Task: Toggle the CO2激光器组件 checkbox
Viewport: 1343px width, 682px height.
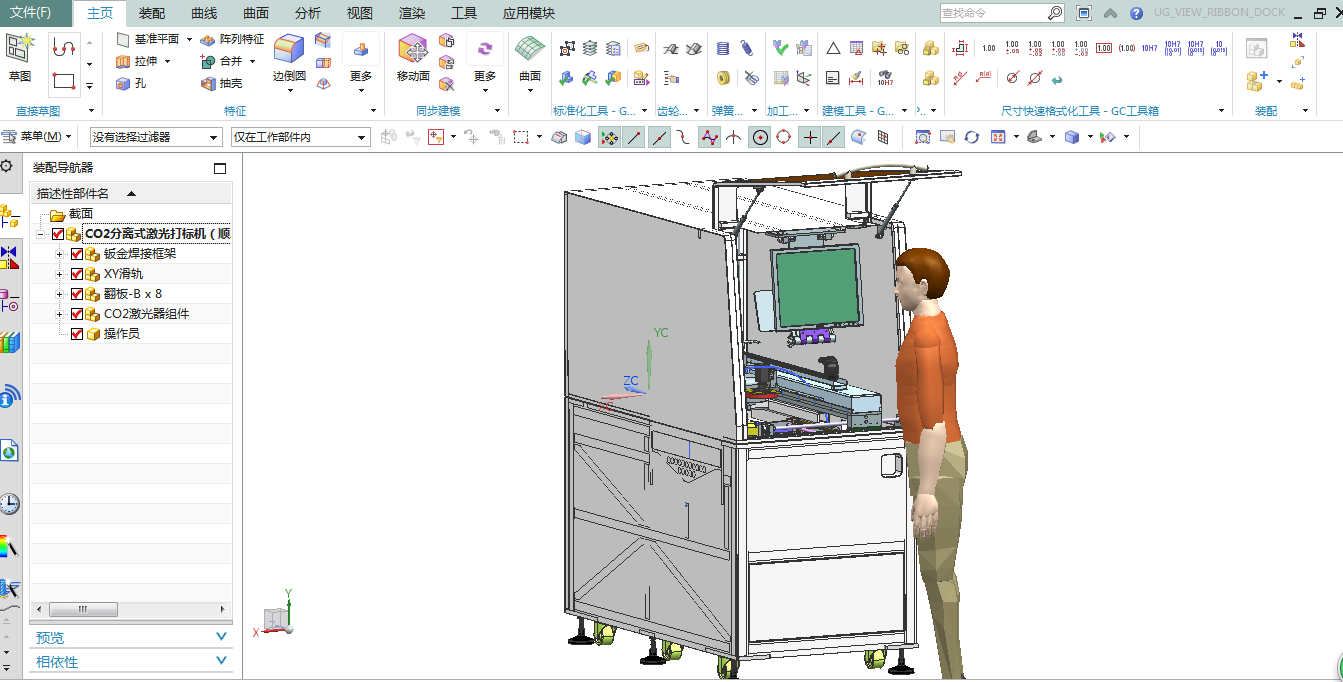Action: coord(77,314)
